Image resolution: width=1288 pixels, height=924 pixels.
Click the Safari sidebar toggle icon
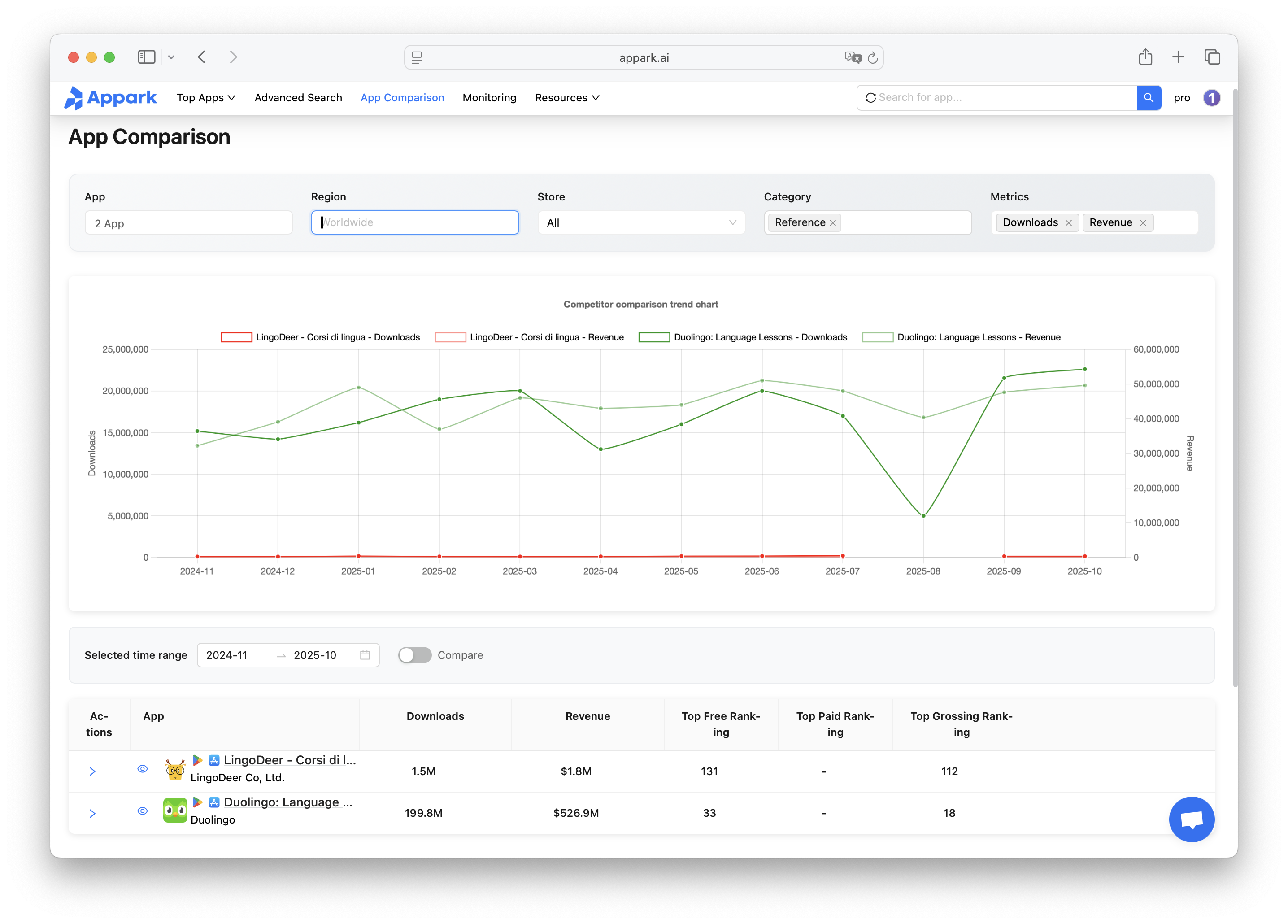147,57
